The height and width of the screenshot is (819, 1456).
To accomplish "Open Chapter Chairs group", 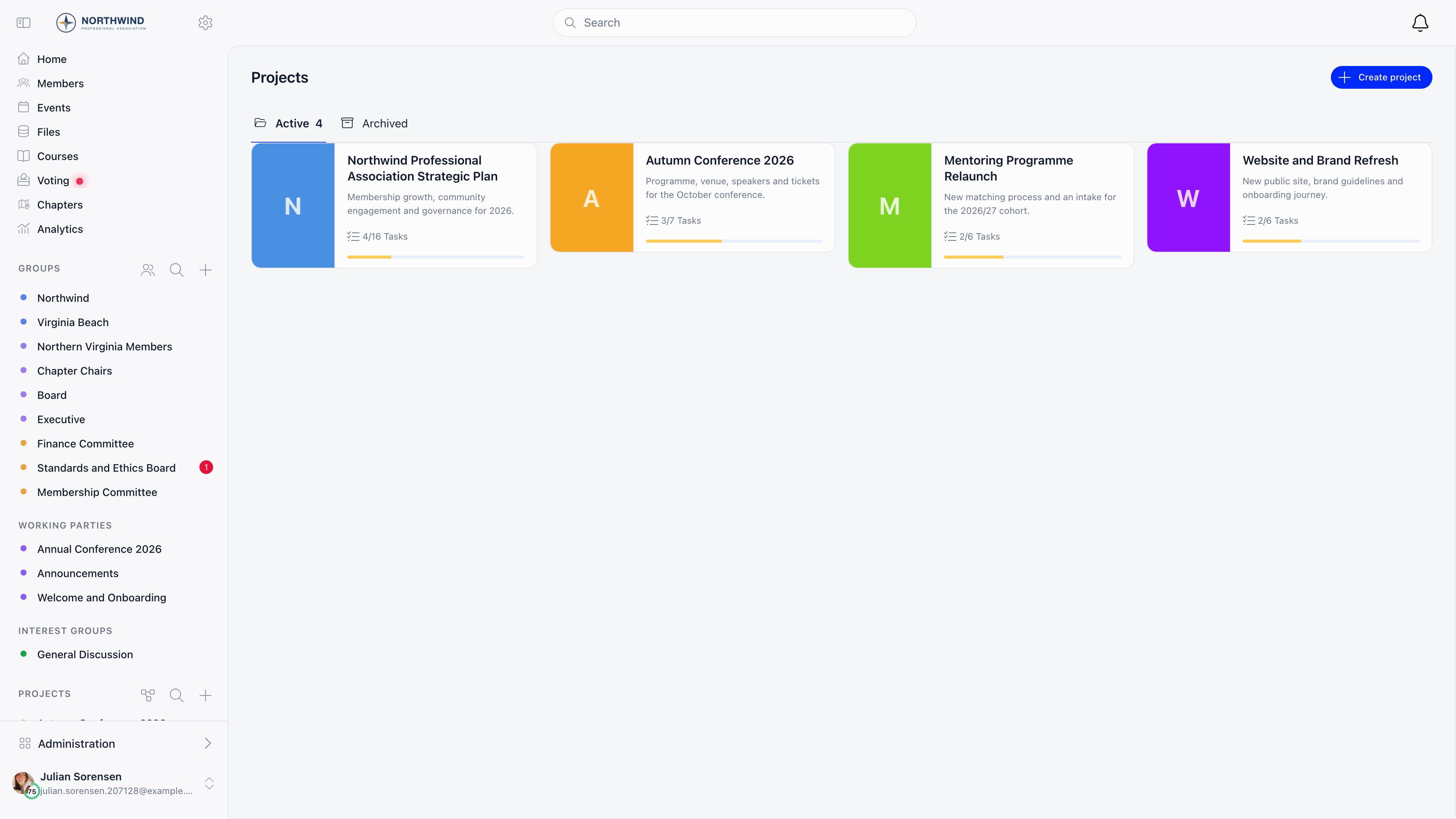I will pyautogui.click(x=114, y=371).
